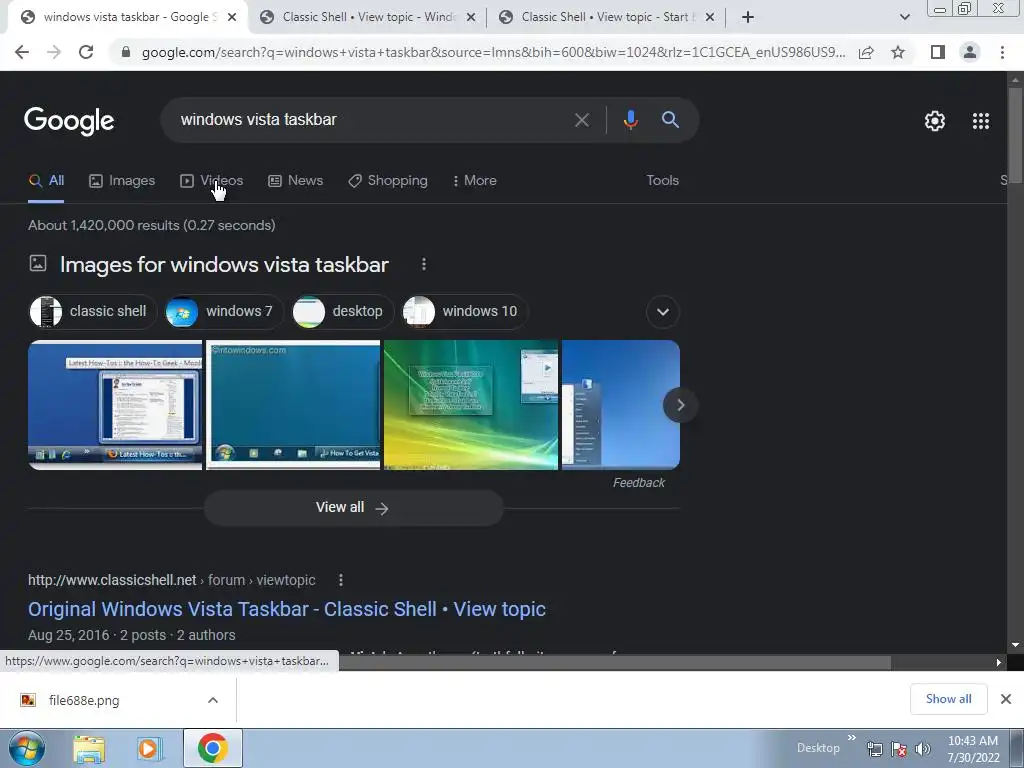Open the green Vista aurora wallpaper thumbnail

pyautogui.click(x=471, y=405)
